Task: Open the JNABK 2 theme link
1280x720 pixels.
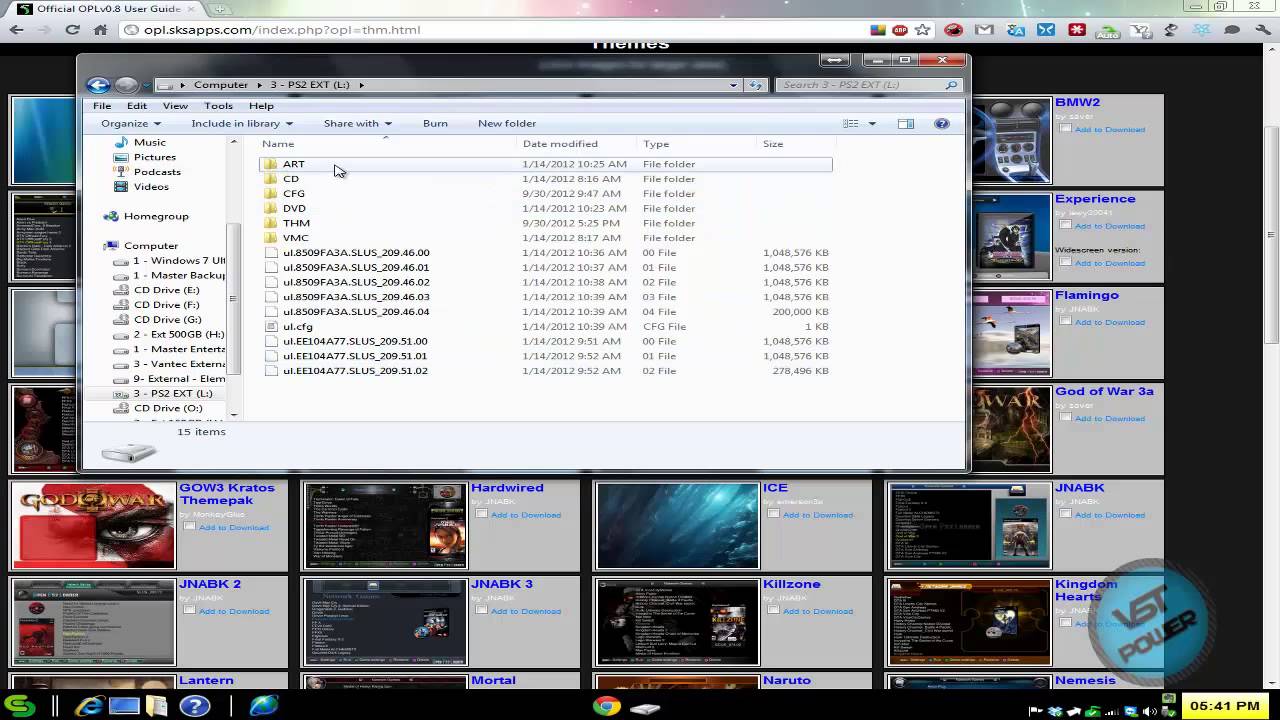Action: point(210,584)
